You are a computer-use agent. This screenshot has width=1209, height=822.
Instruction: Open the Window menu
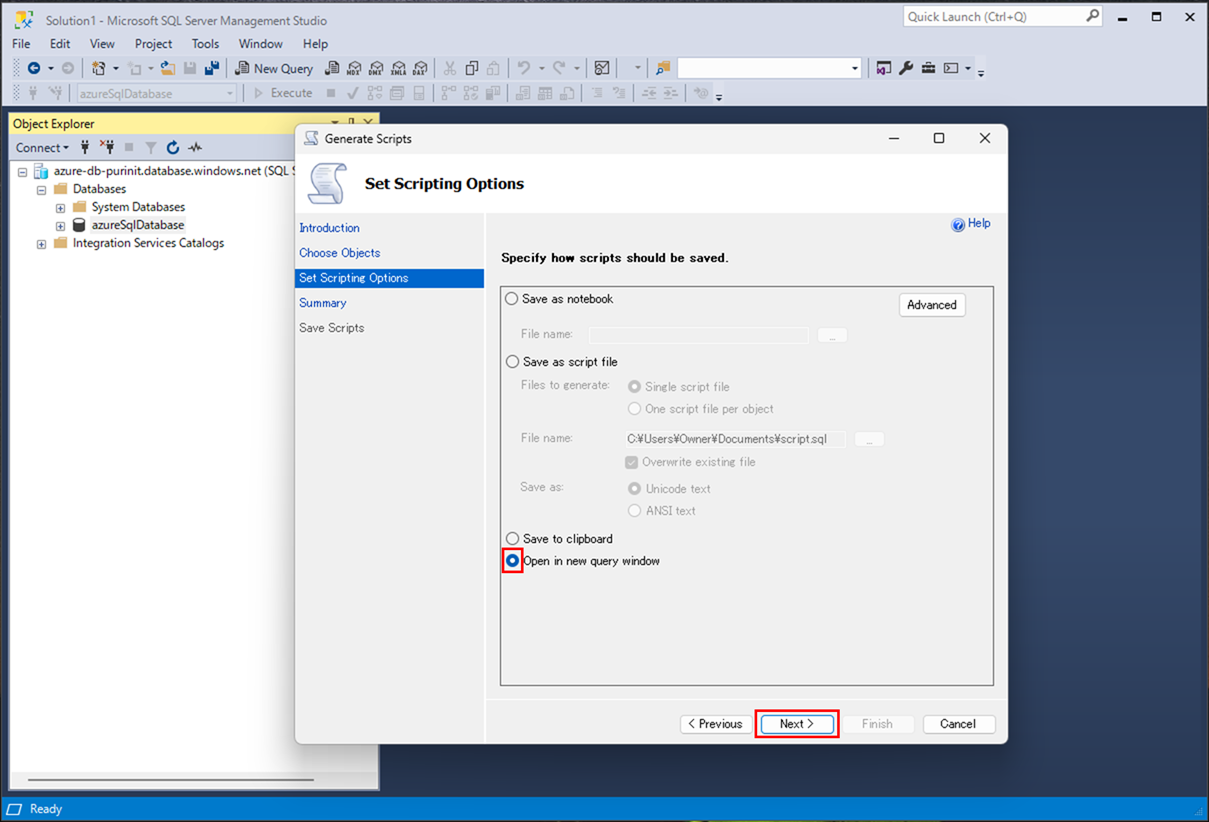point(260,44)
